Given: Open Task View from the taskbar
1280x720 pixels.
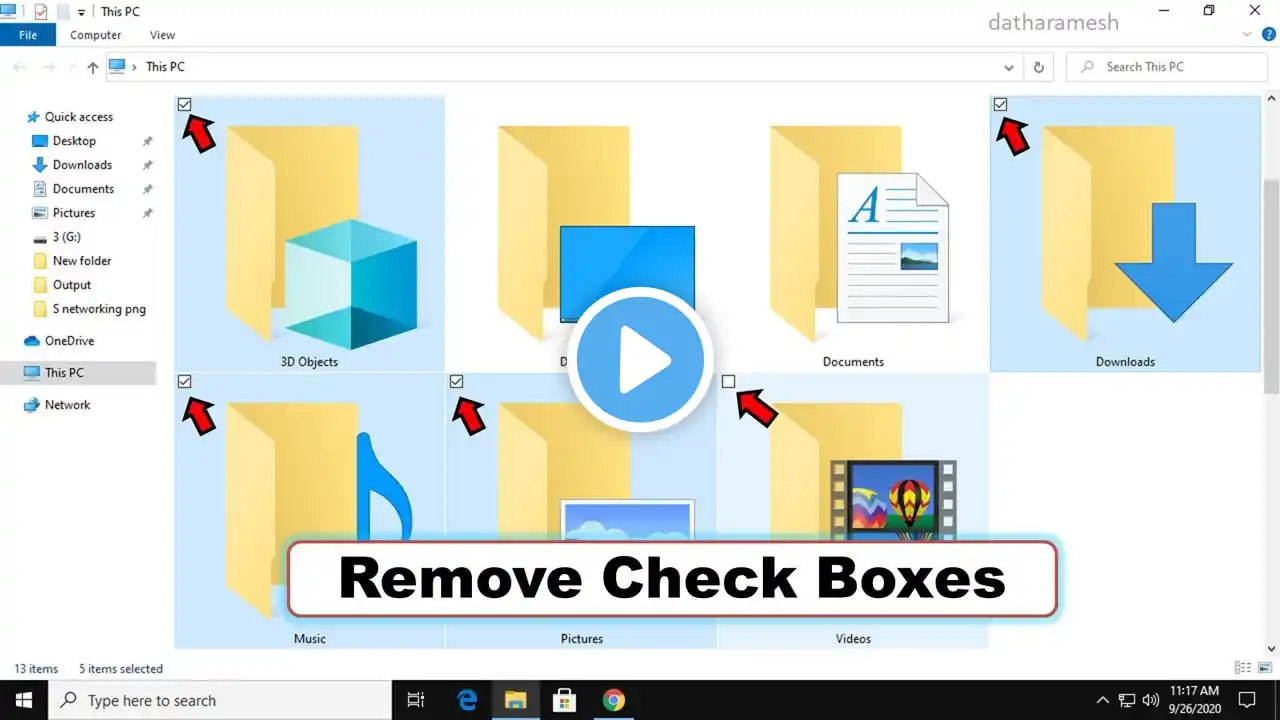Looking at the screenshot, I should [x=416, y=700].
